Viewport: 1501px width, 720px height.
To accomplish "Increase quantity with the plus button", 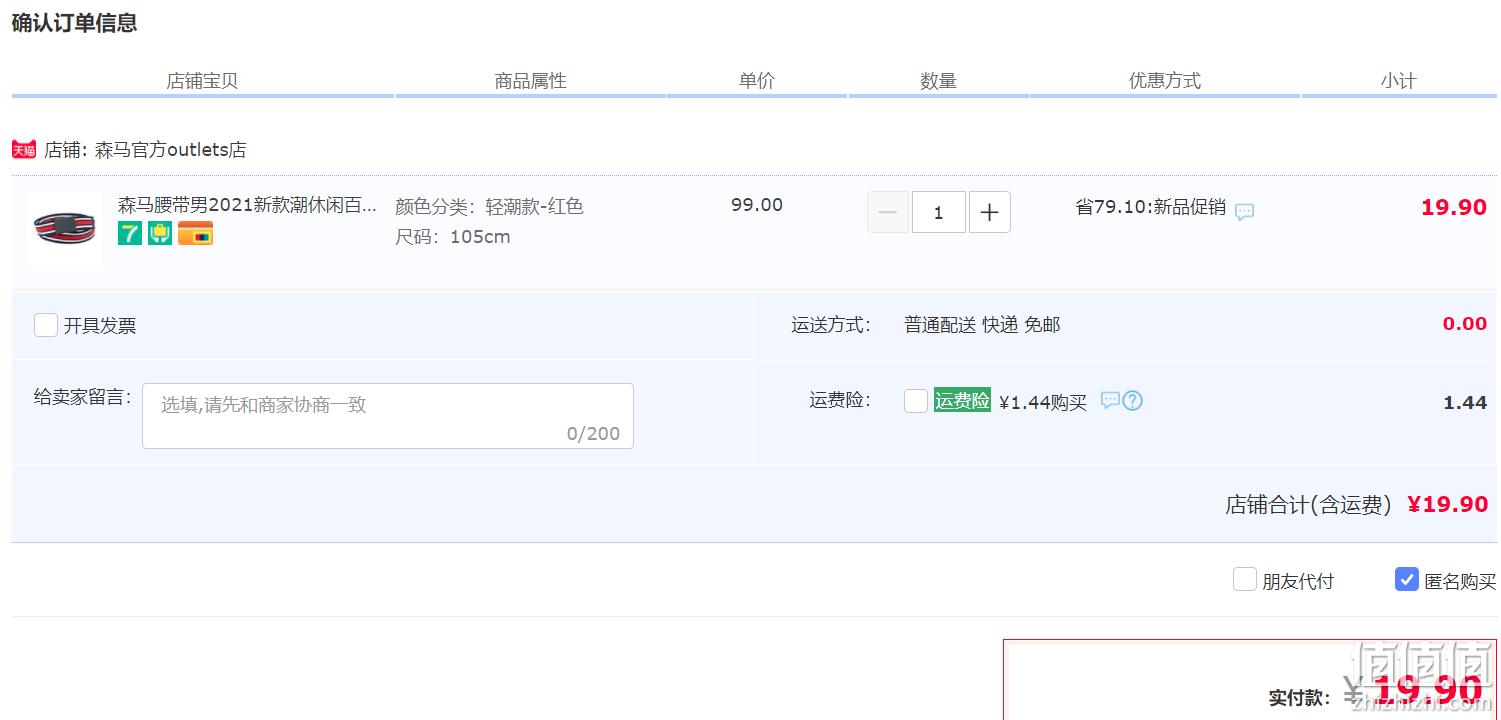I will (x=990, y=212).
